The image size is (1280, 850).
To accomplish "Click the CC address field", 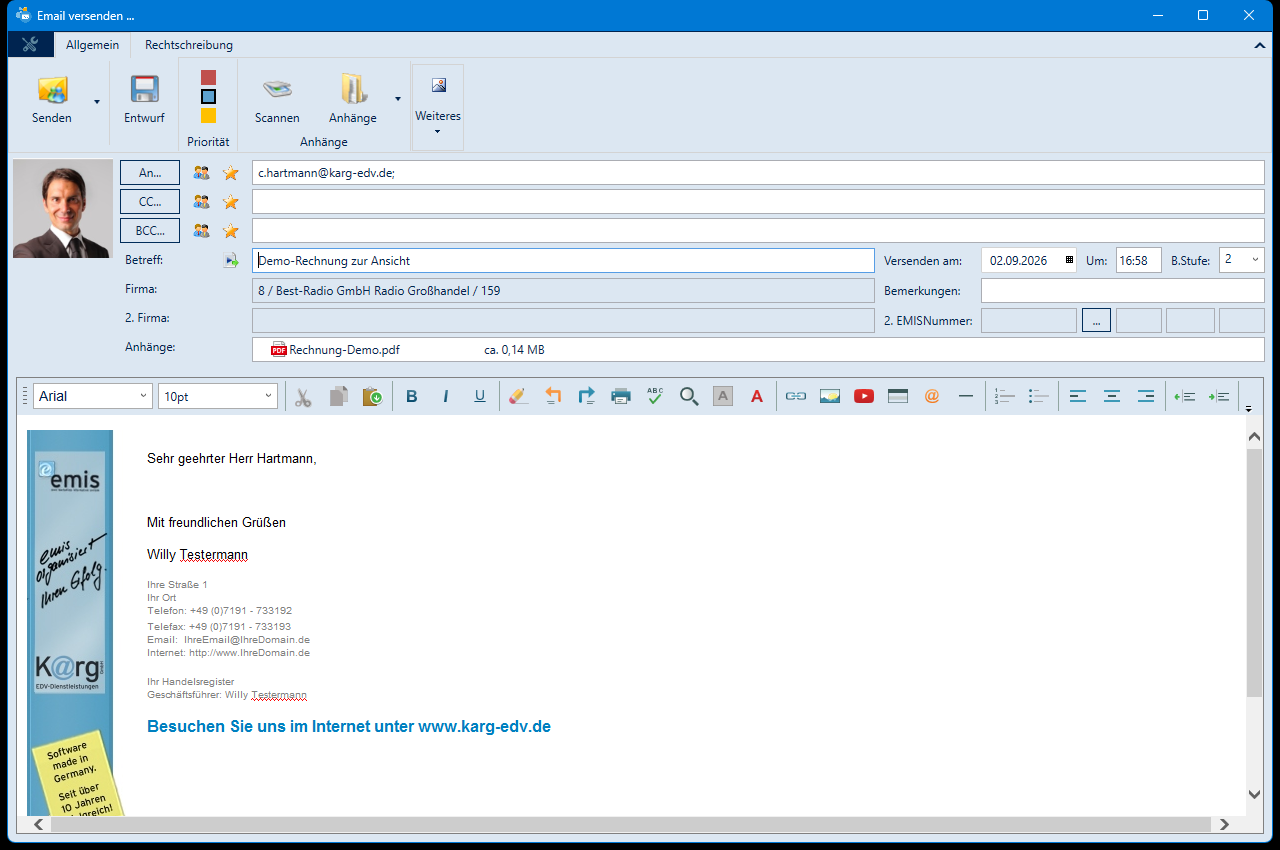I will (x=758, y=202).
